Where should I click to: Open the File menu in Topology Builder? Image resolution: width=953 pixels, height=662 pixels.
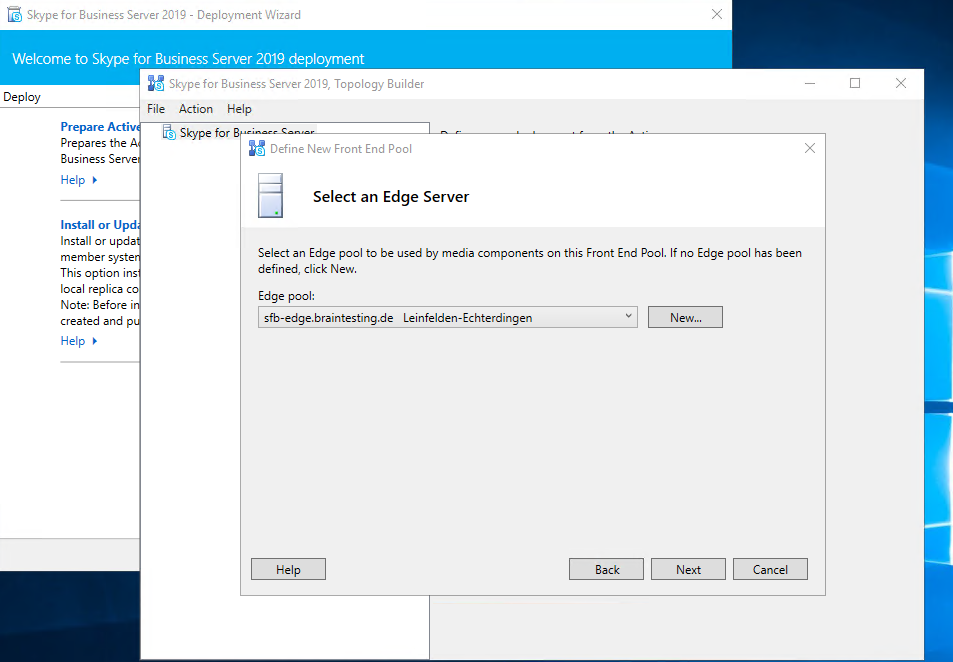[x=156, y=109]
